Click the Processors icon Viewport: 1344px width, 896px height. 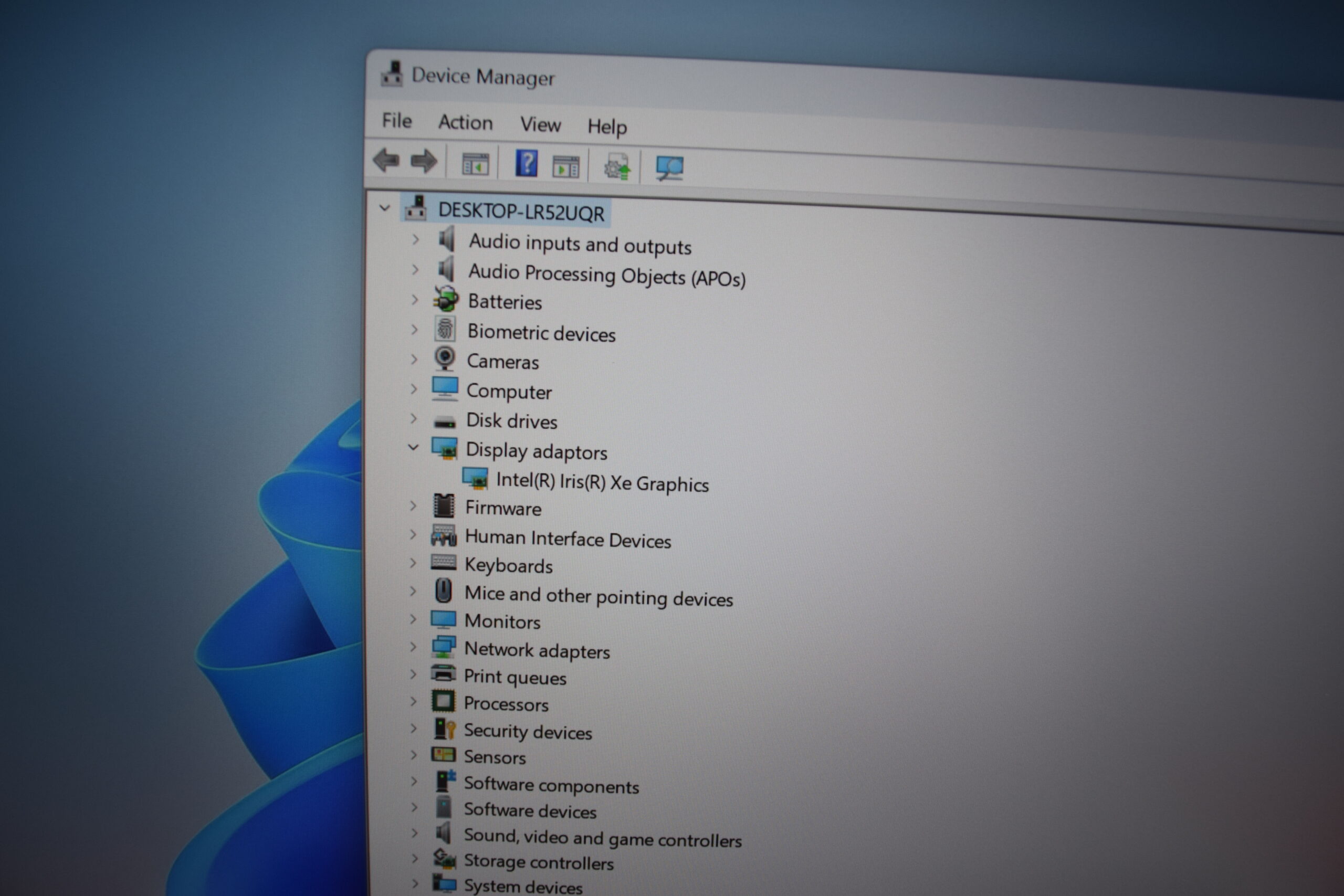(444, 701)
